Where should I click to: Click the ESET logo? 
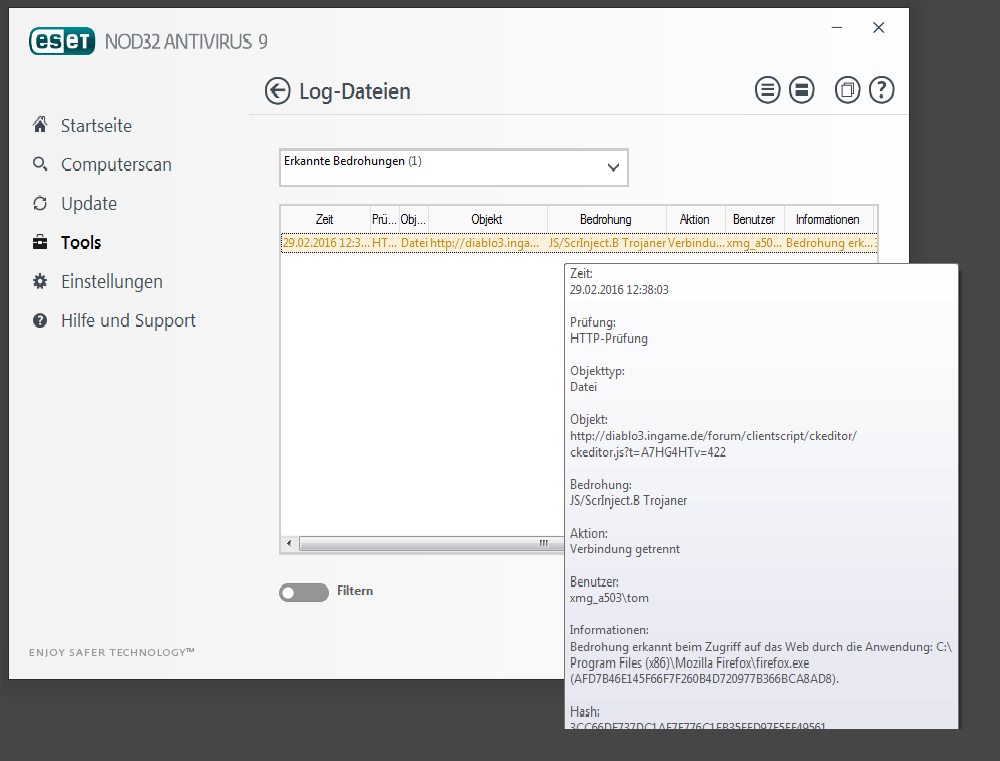point(62,41)
